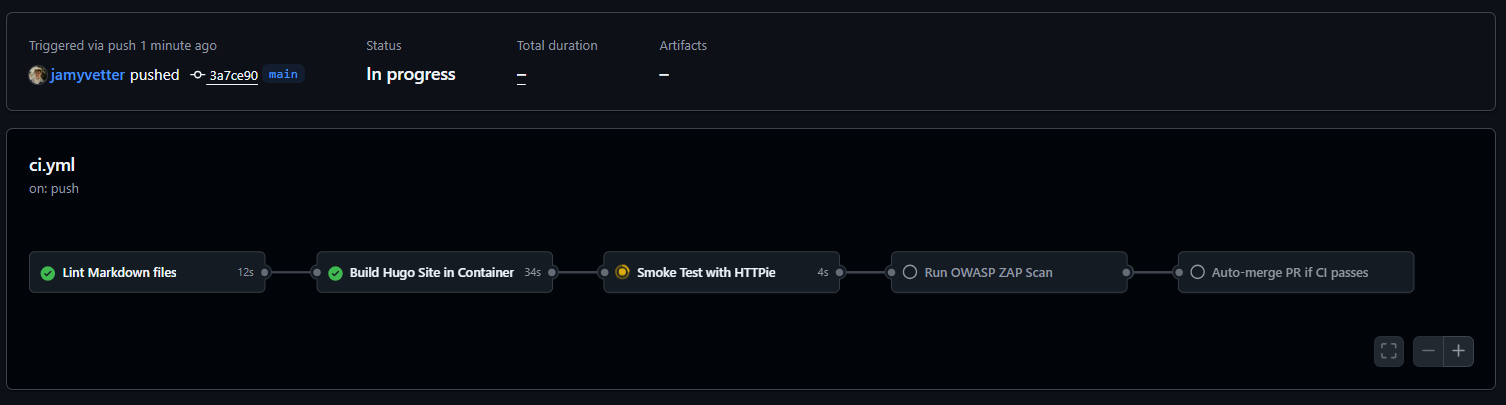
Task: Zoom in the workflow graph
Action: pyautogui.click(x=1459, y=351)
